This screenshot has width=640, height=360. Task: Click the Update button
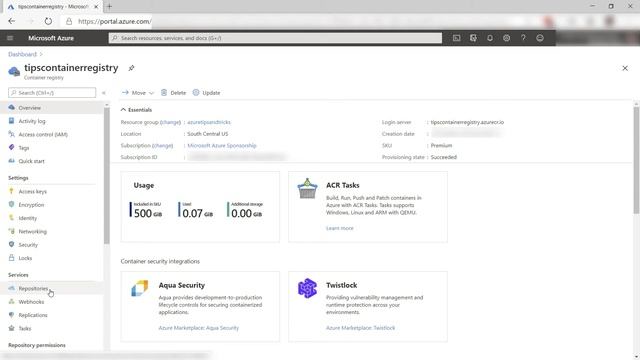(x=206, y=93)
